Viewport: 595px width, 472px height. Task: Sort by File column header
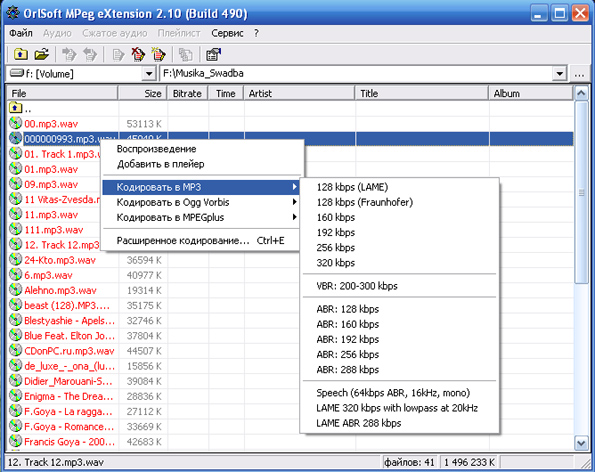(x=63, y=93)
